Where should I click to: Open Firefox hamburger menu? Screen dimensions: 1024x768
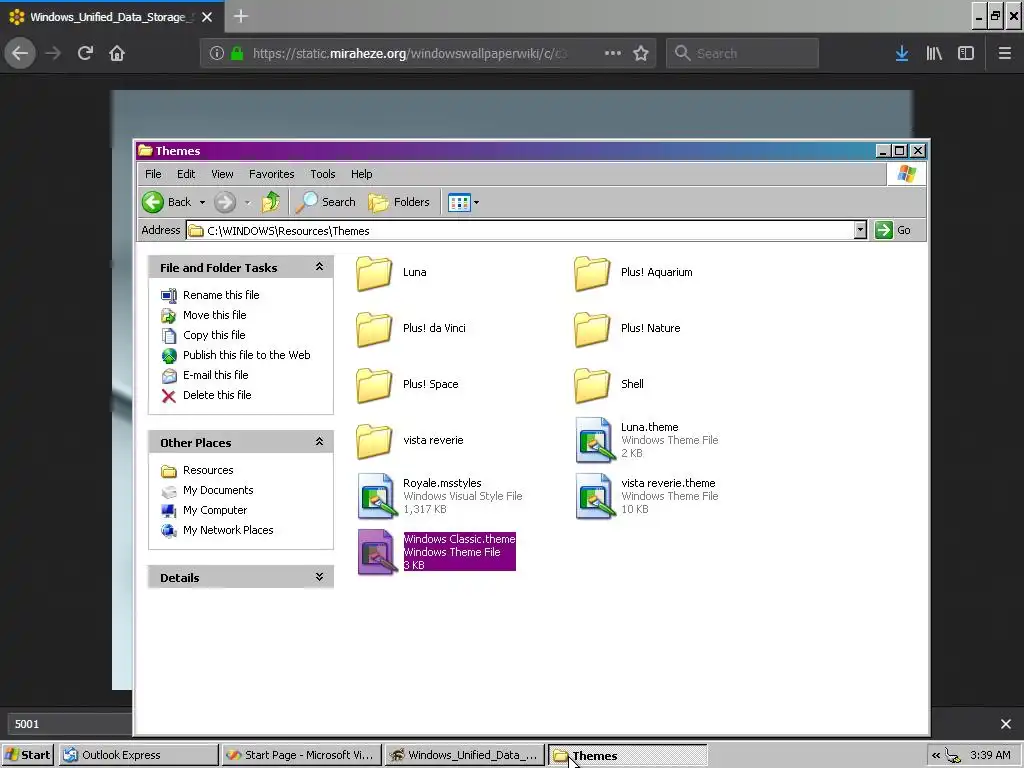pyautogui.click(x=1004, y=53)
